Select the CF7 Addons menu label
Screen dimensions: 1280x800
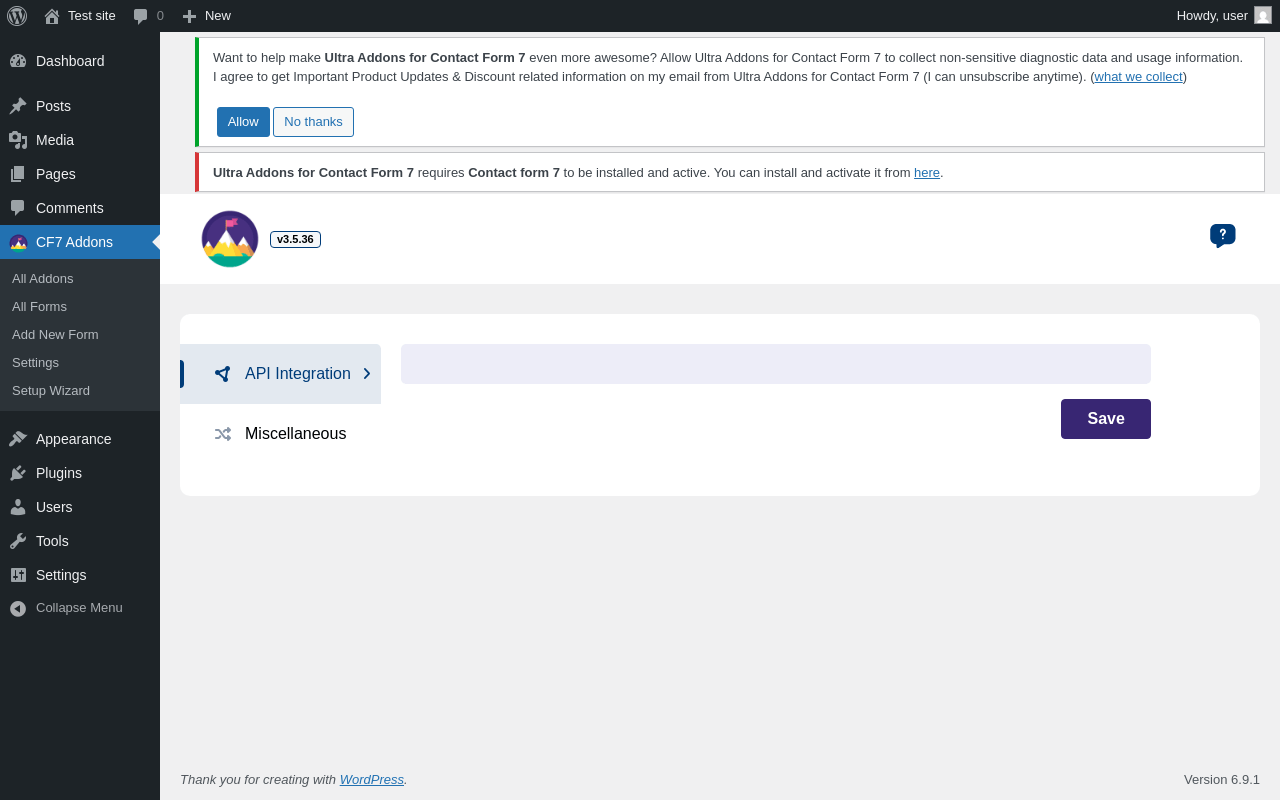point(74,242)
